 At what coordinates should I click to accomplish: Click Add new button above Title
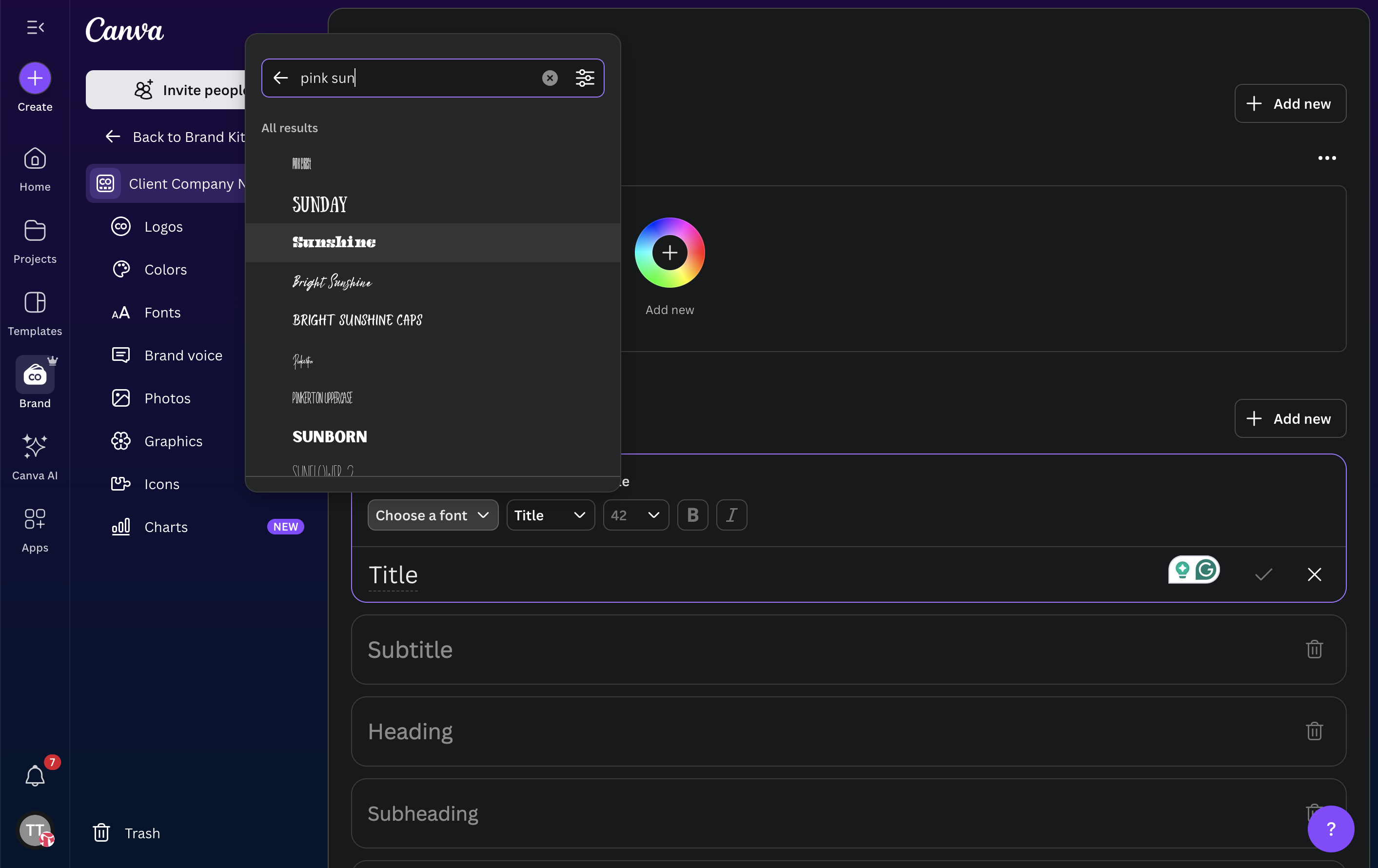point(1290,418)
